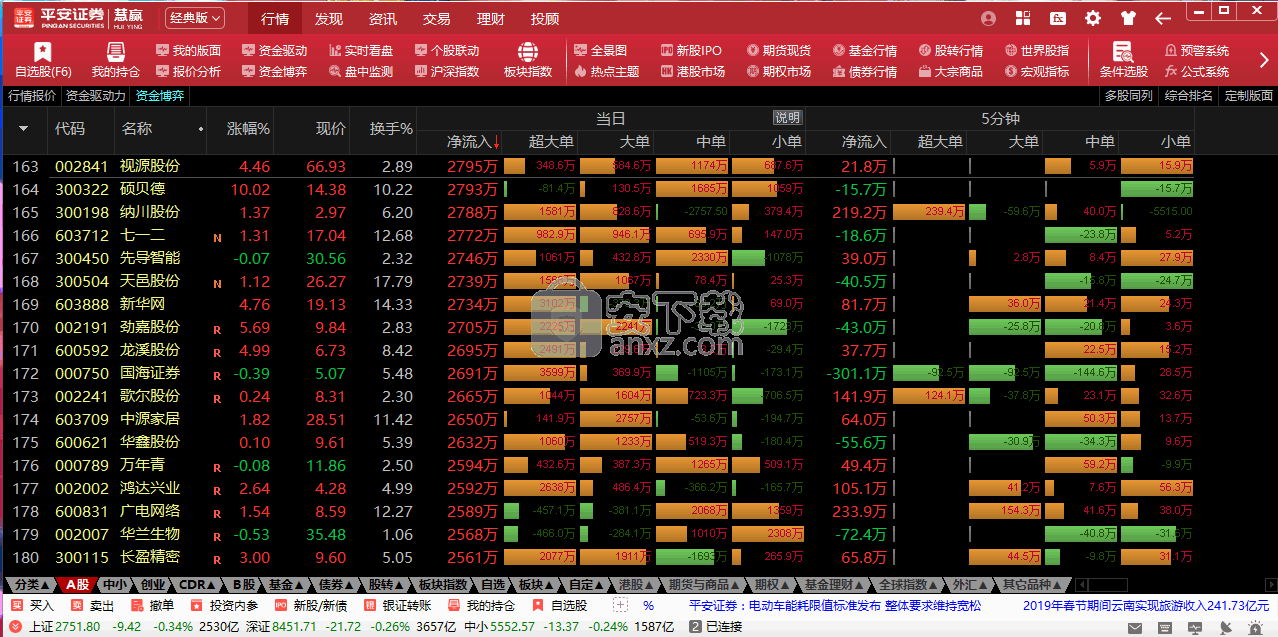Screen dimensions: 1278x637
Task: Click the 多股同列 button
Action: (x=1128, y=96)
